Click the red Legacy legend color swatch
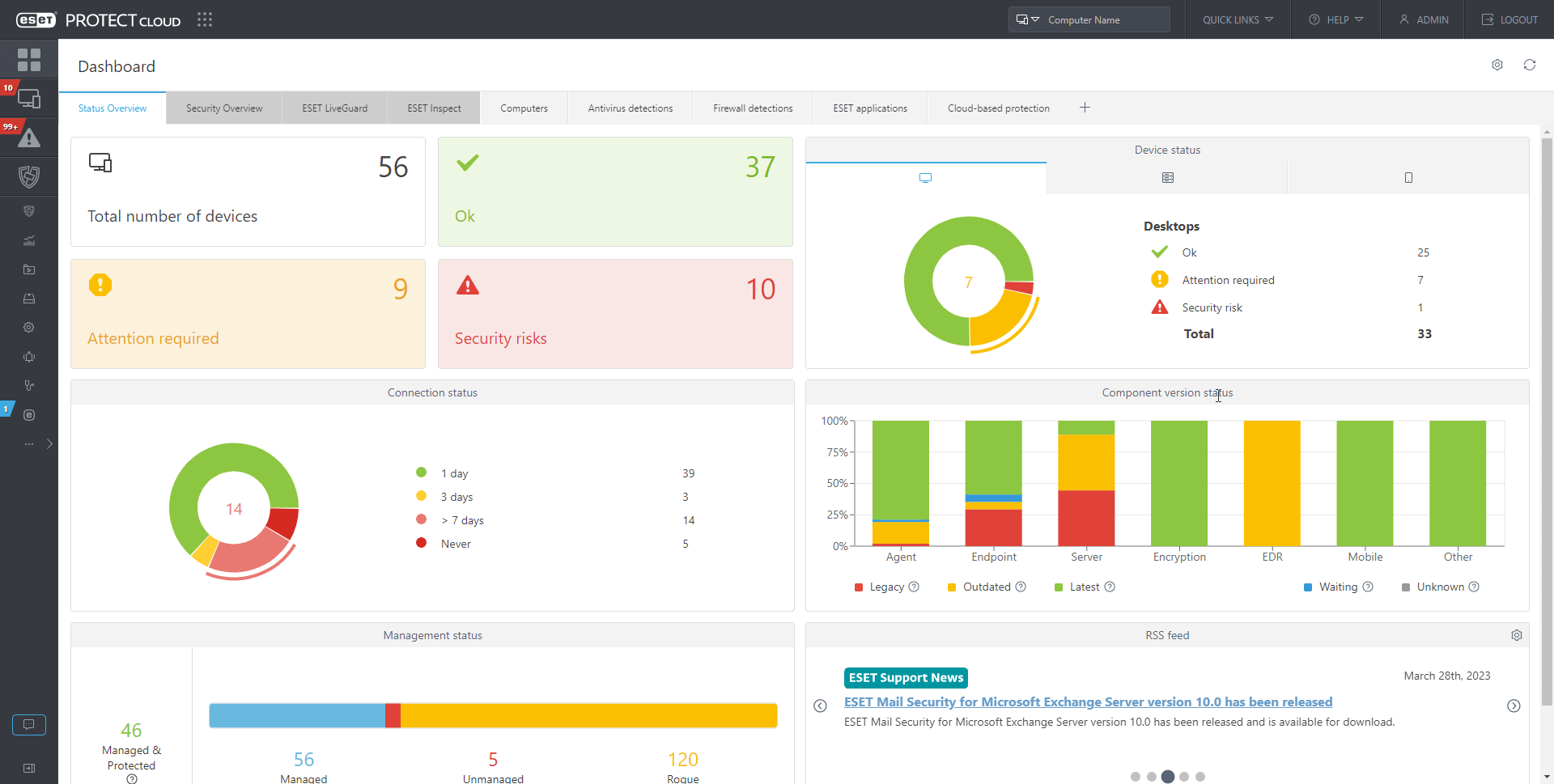Screen dimensions: 1554x784 point(859,587)
